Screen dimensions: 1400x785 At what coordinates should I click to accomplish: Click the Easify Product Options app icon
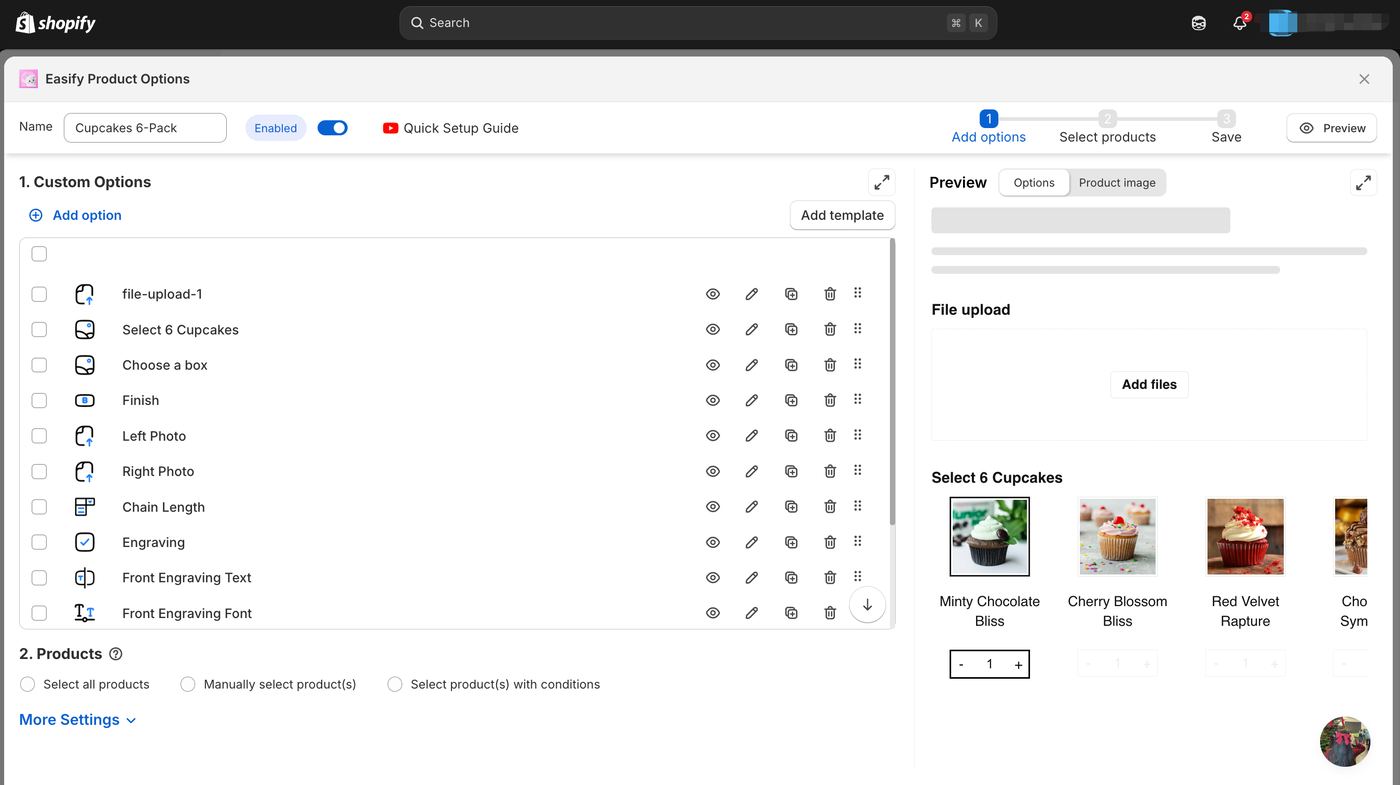(x=28, y=79)
